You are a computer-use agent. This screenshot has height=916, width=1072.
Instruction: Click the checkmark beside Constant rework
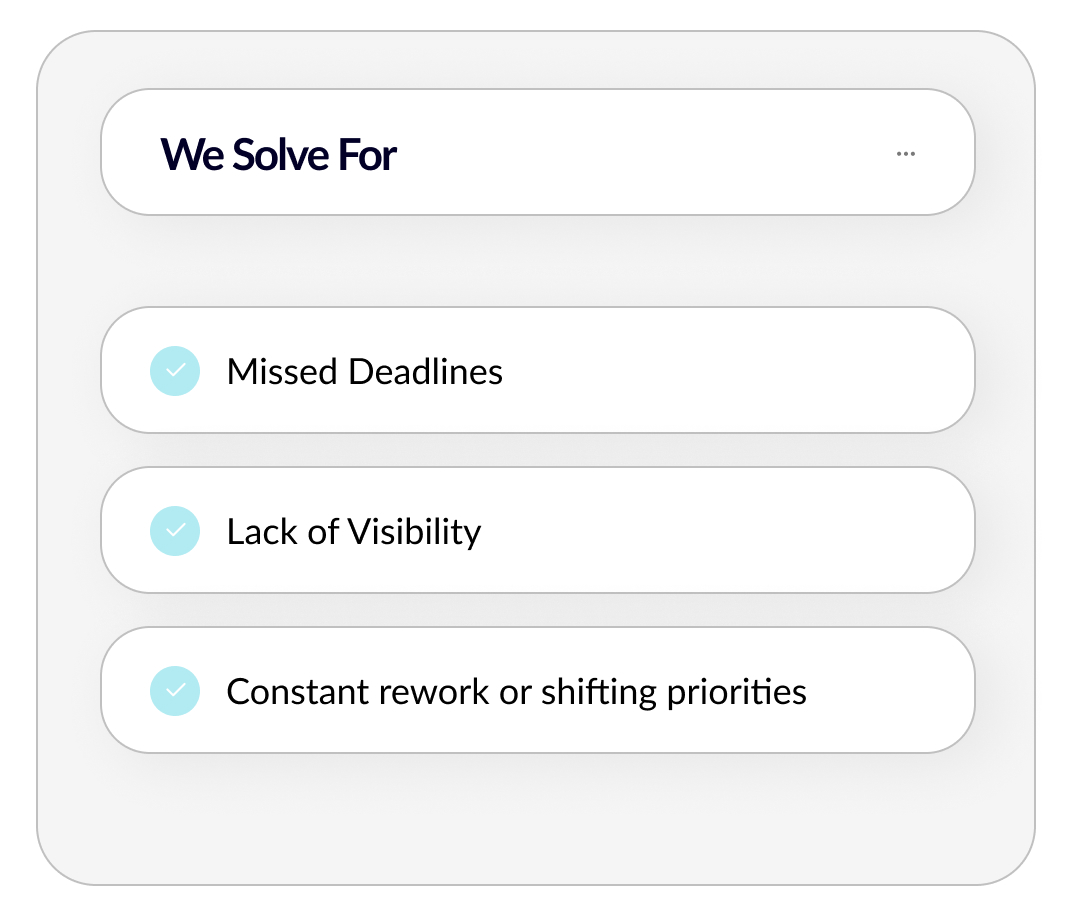[x=175, y=691]
